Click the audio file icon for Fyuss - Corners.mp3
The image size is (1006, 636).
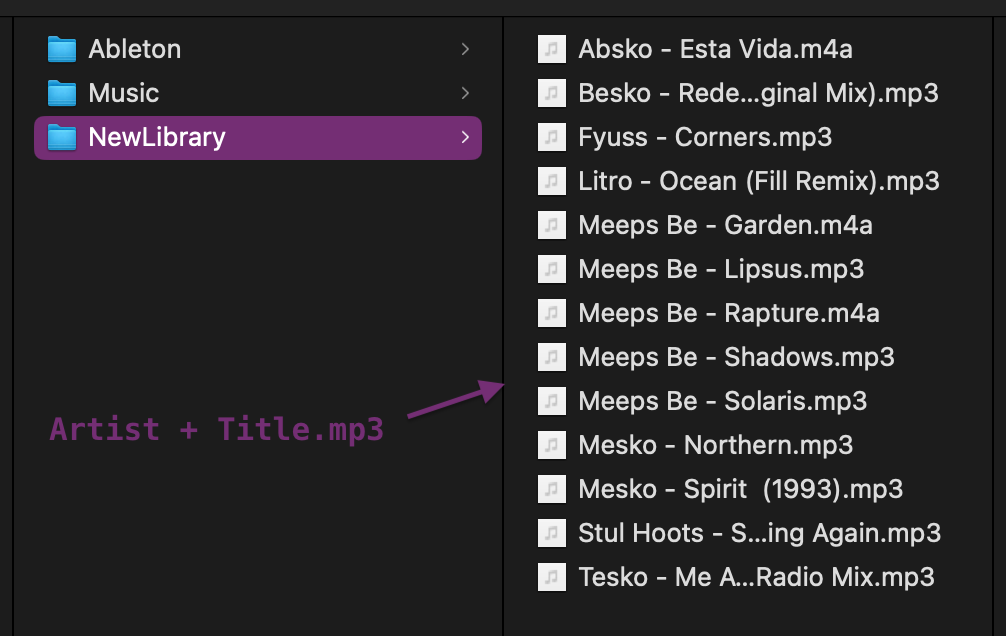pos(552,137)
